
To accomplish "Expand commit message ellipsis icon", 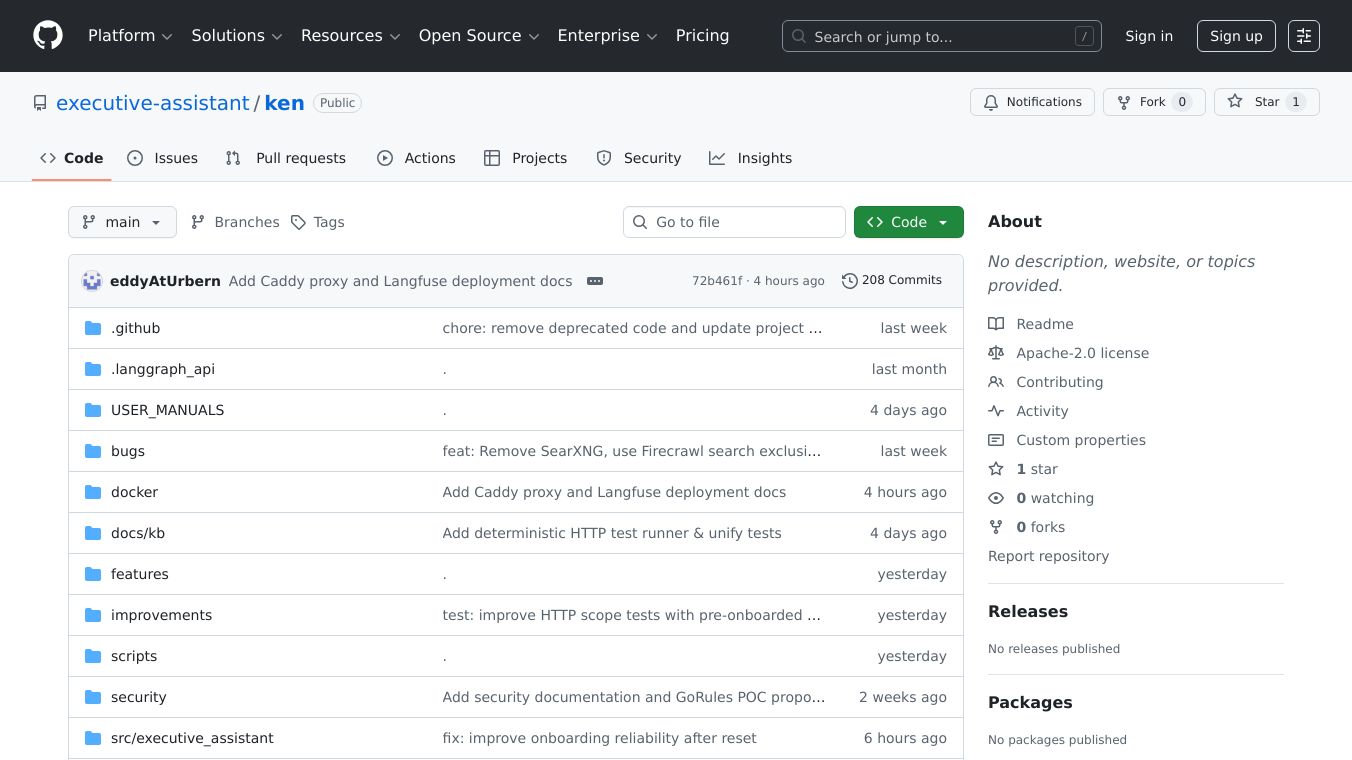I will click(595, 281).
